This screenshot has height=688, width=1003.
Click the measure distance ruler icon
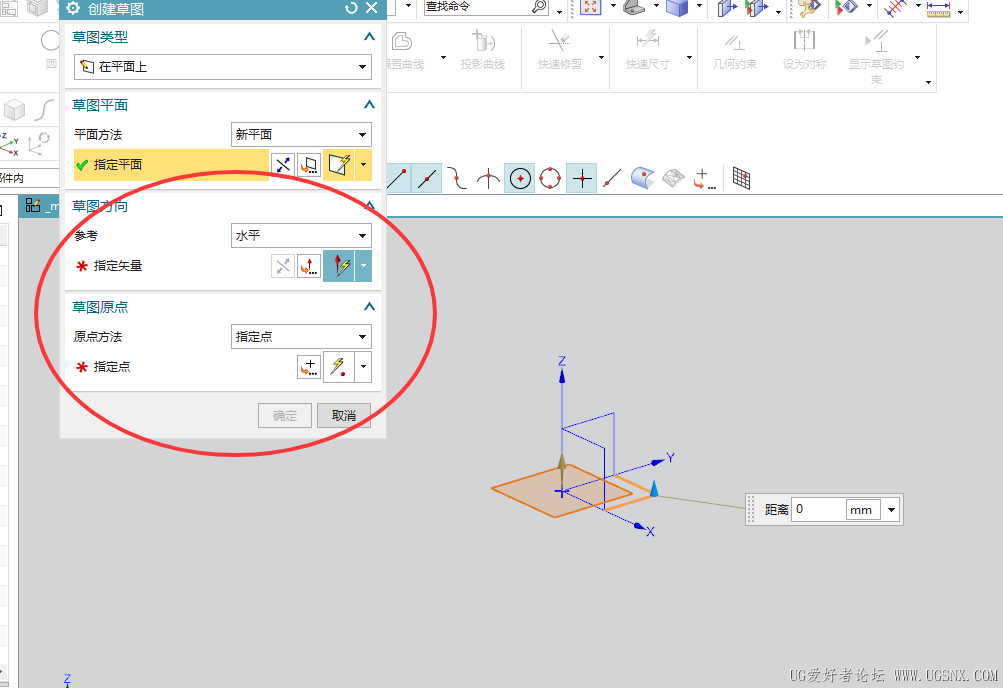click(x=938, y=8)
